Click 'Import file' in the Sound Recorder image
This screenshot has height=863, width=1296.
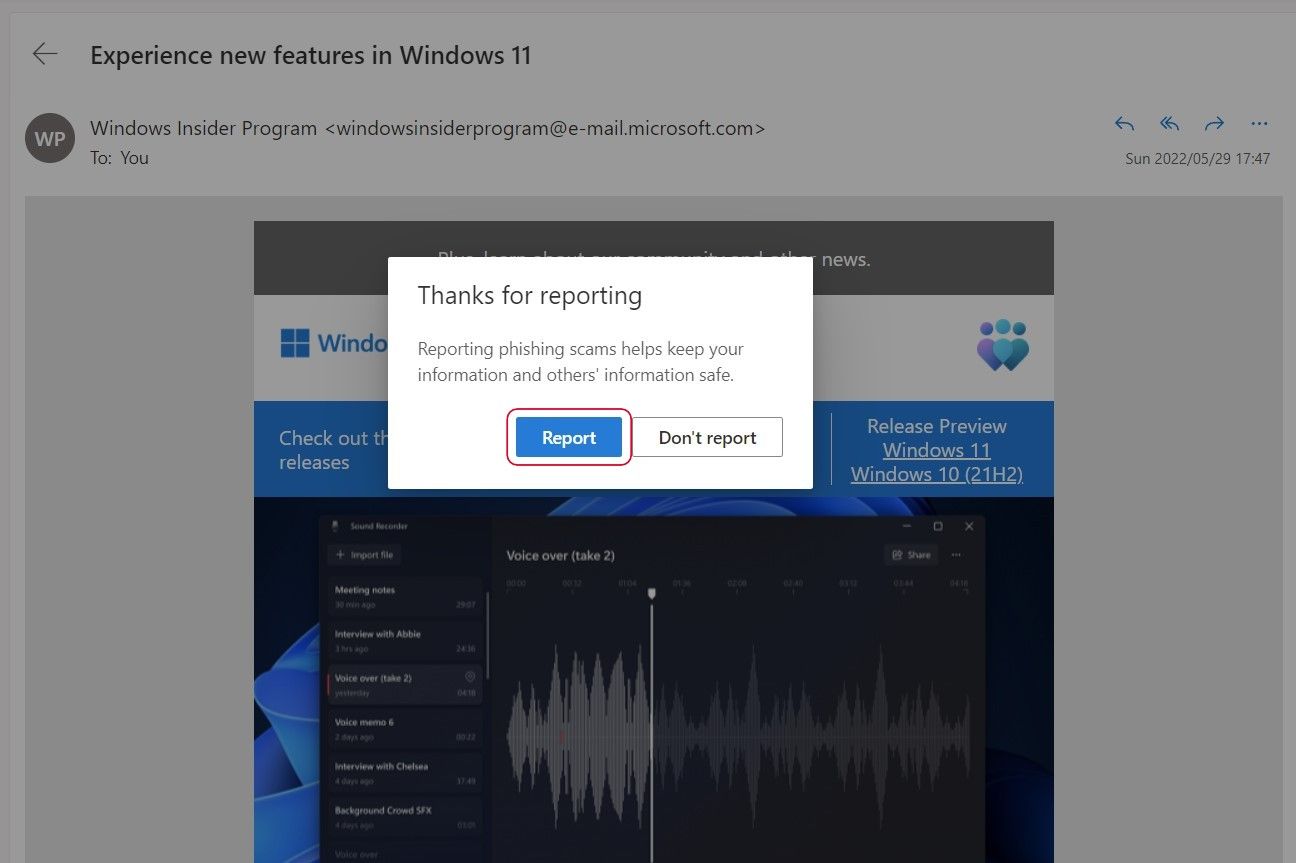pos(364,555)
